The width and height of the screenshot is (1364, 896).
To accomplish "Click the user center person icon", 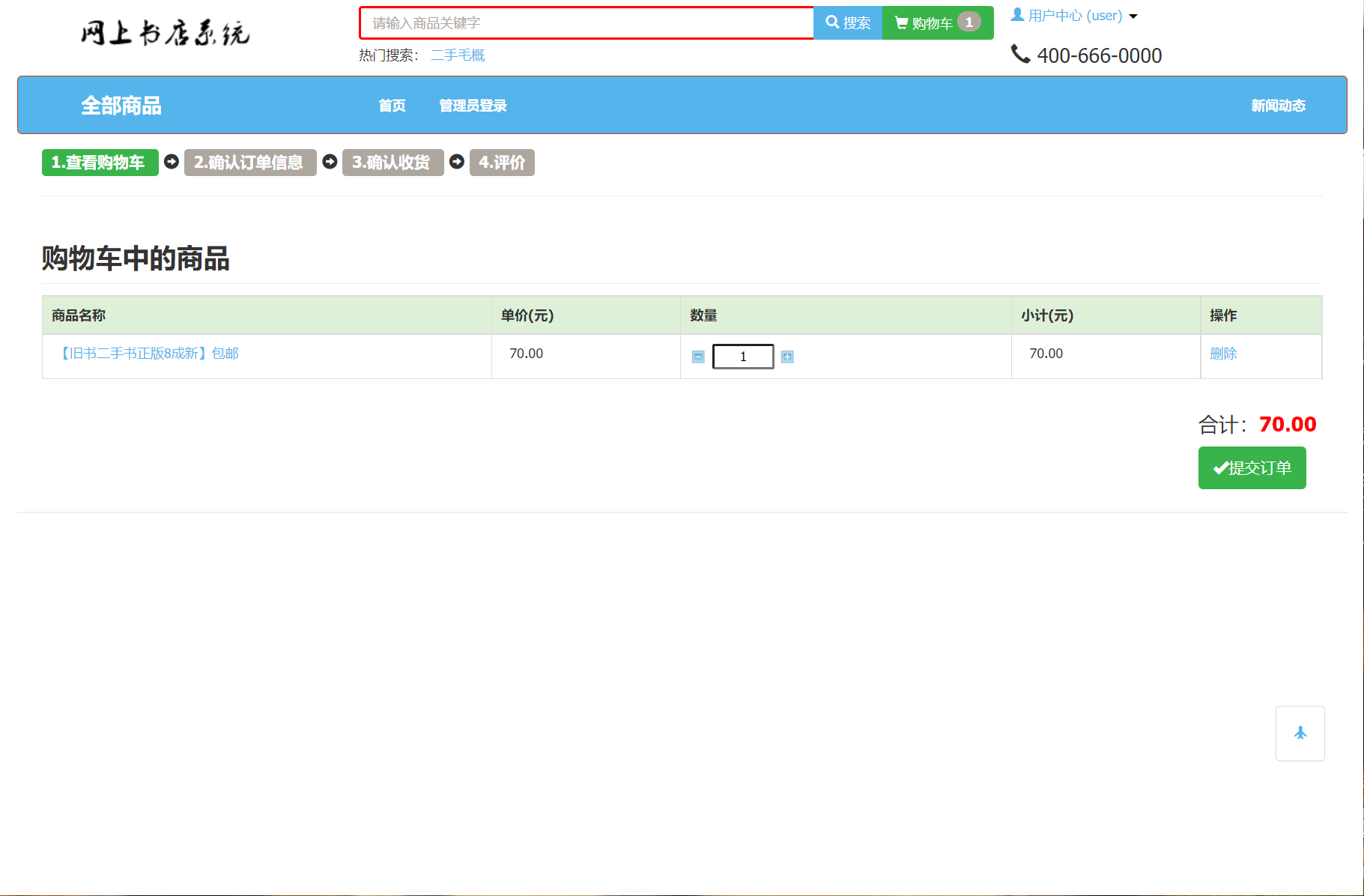I will (1017, 14).
